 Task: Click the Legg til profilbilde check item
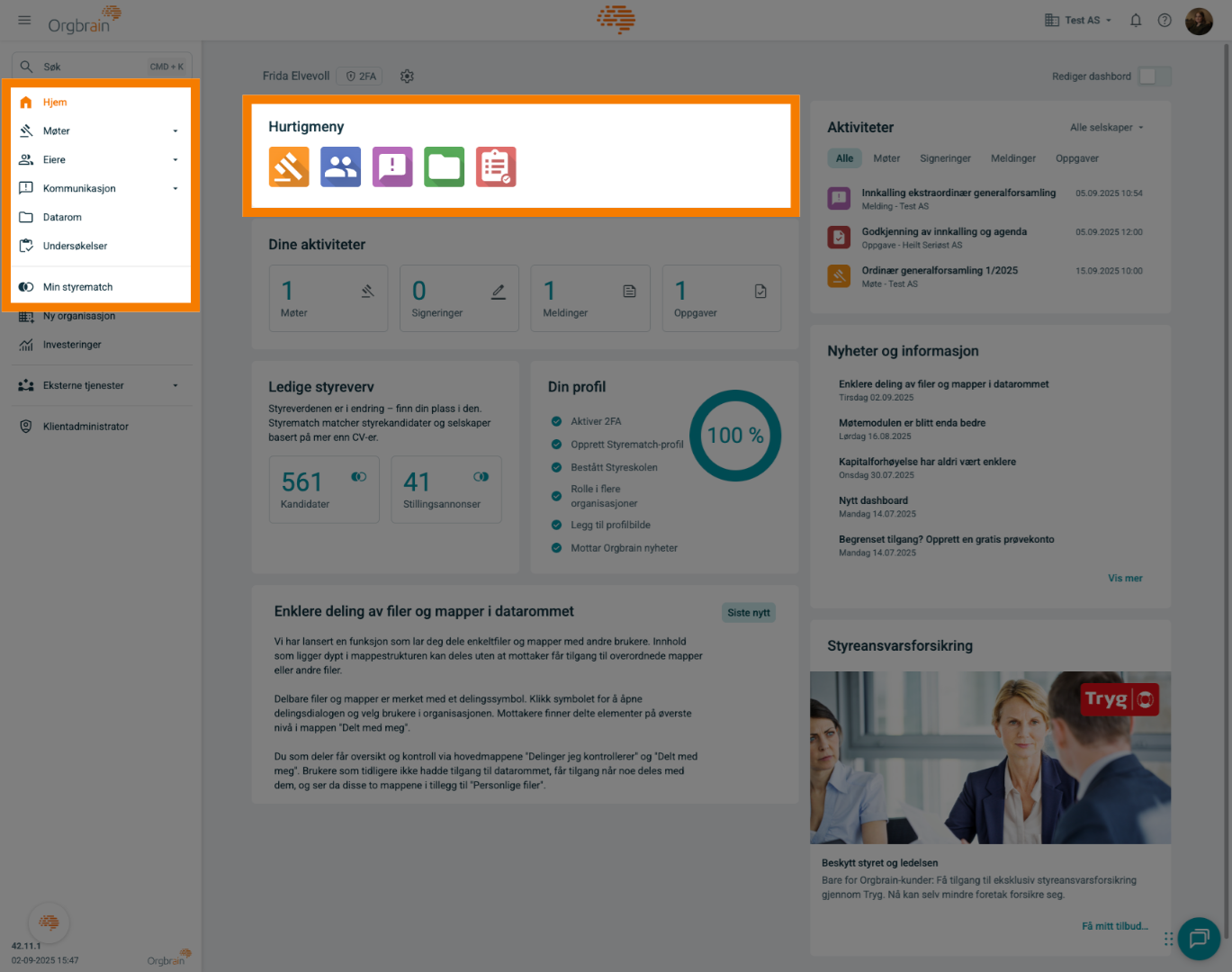pos(600,525)
